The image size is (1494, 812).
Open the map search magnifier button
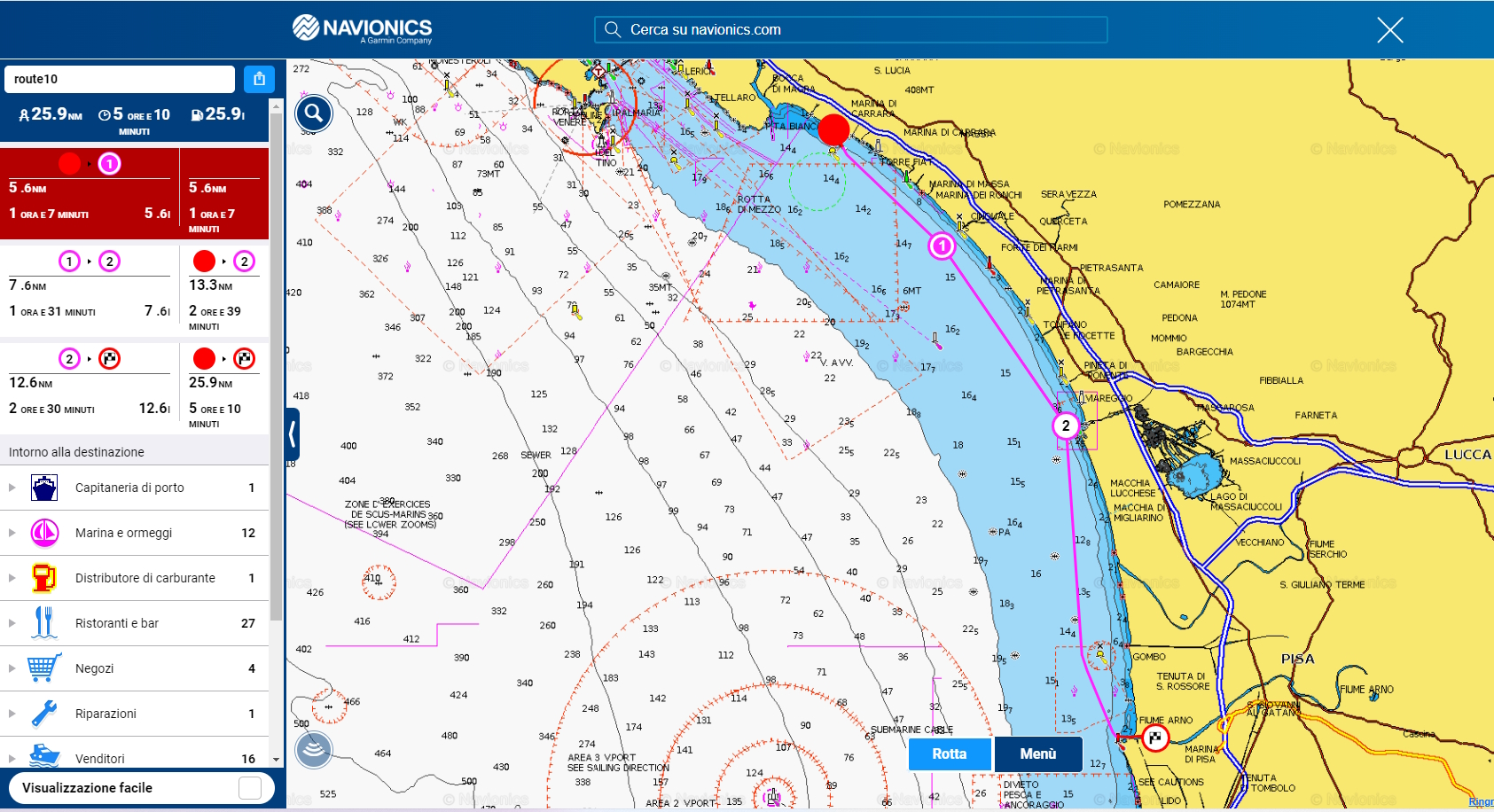click(314, 113)
